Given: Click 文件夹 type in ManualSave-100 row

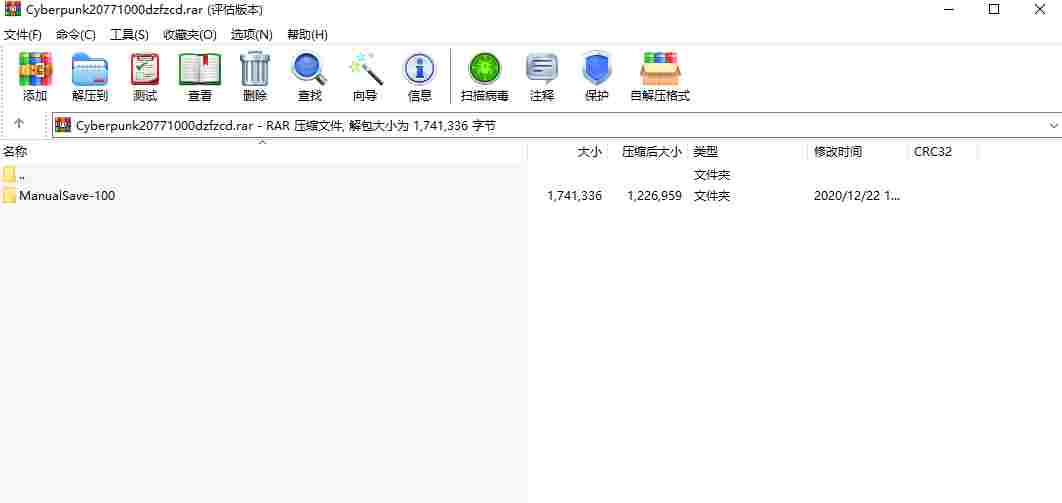Looking at the screenshot, I should [712, 196].
